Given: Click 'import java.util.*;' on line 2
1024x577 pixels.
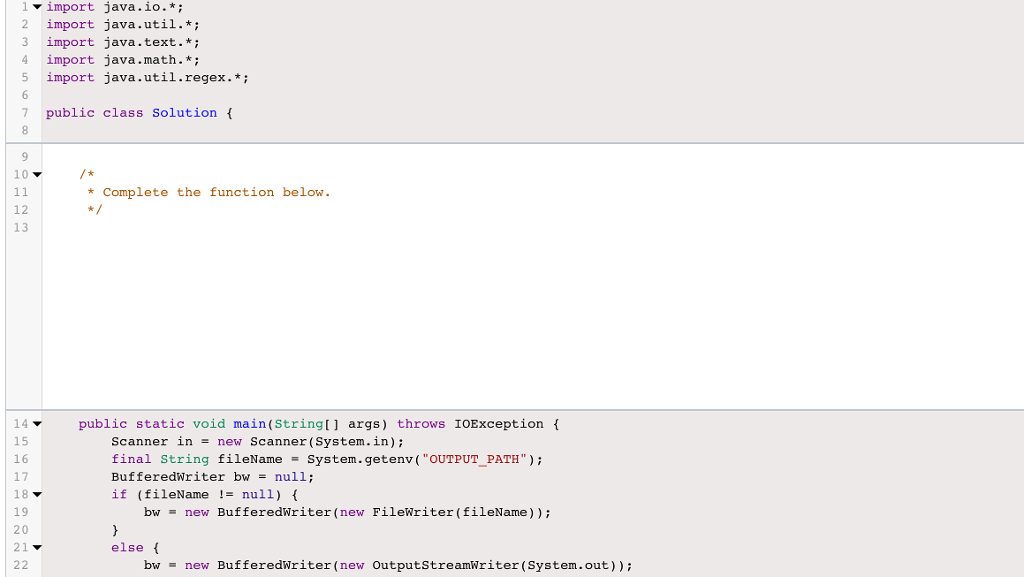Looking at the screenshot, I should pyautogui.click(x=123, y=25).
